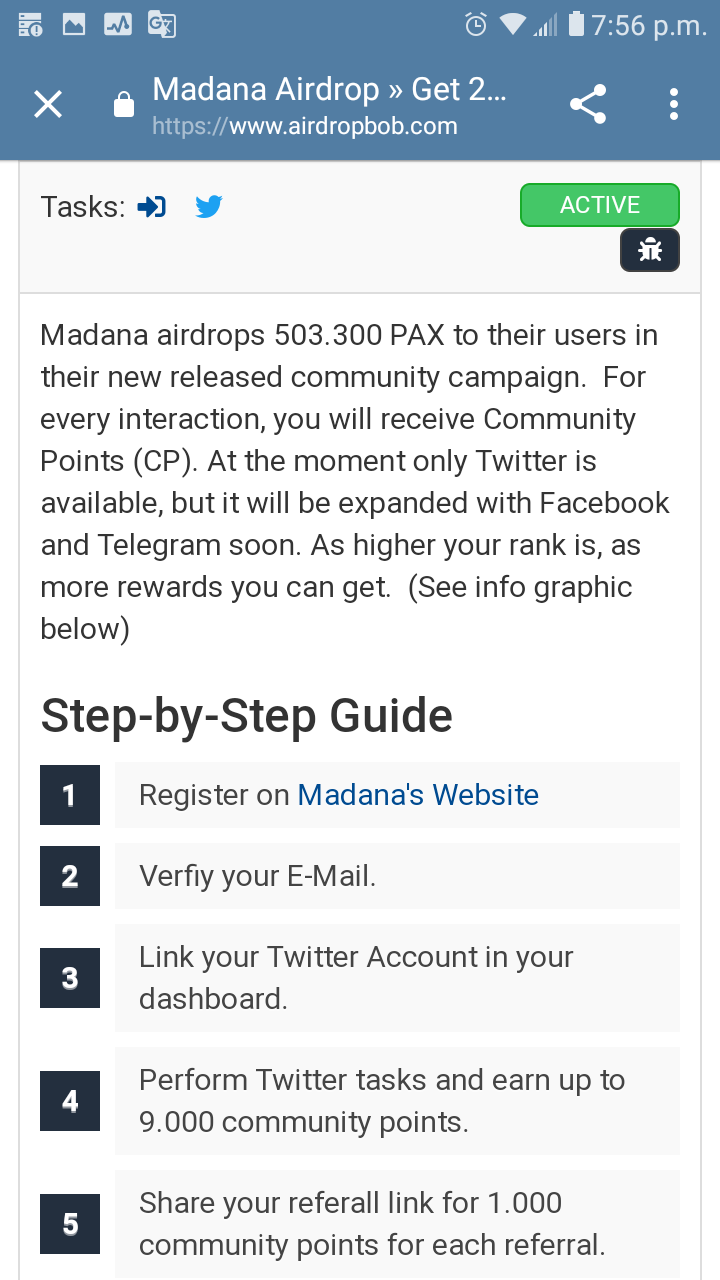
Task: Share the page using share icon
Action: pyautogui.click(x=588, y=104)
